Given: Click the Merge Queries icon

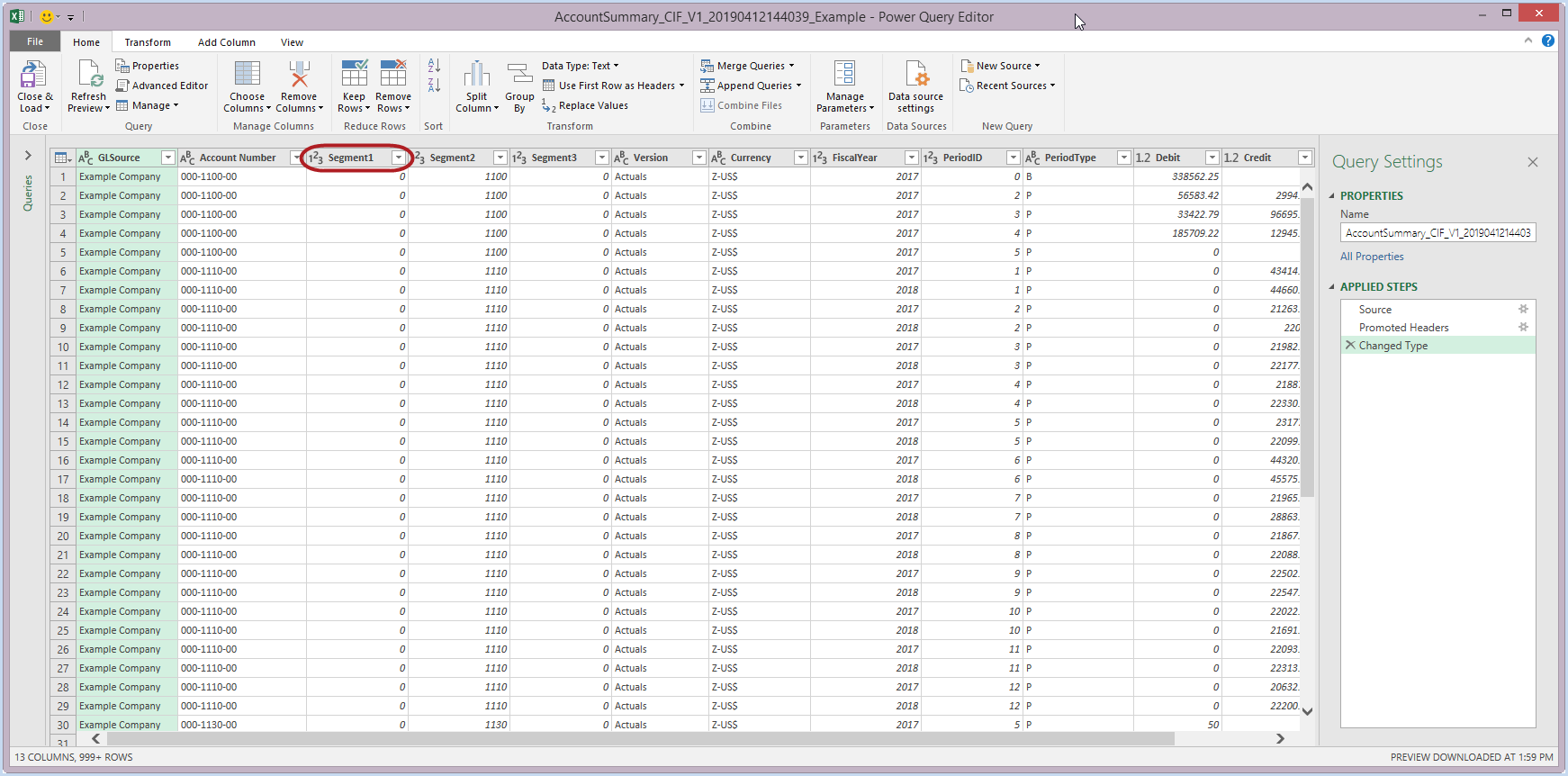Looking at the screenshot, I should pos(707,66).
